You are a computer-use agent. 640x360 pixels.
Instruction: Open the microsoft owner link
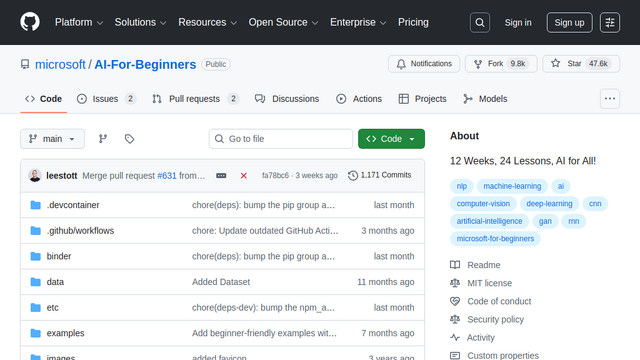pyautogui.click(x=60, y=64)
